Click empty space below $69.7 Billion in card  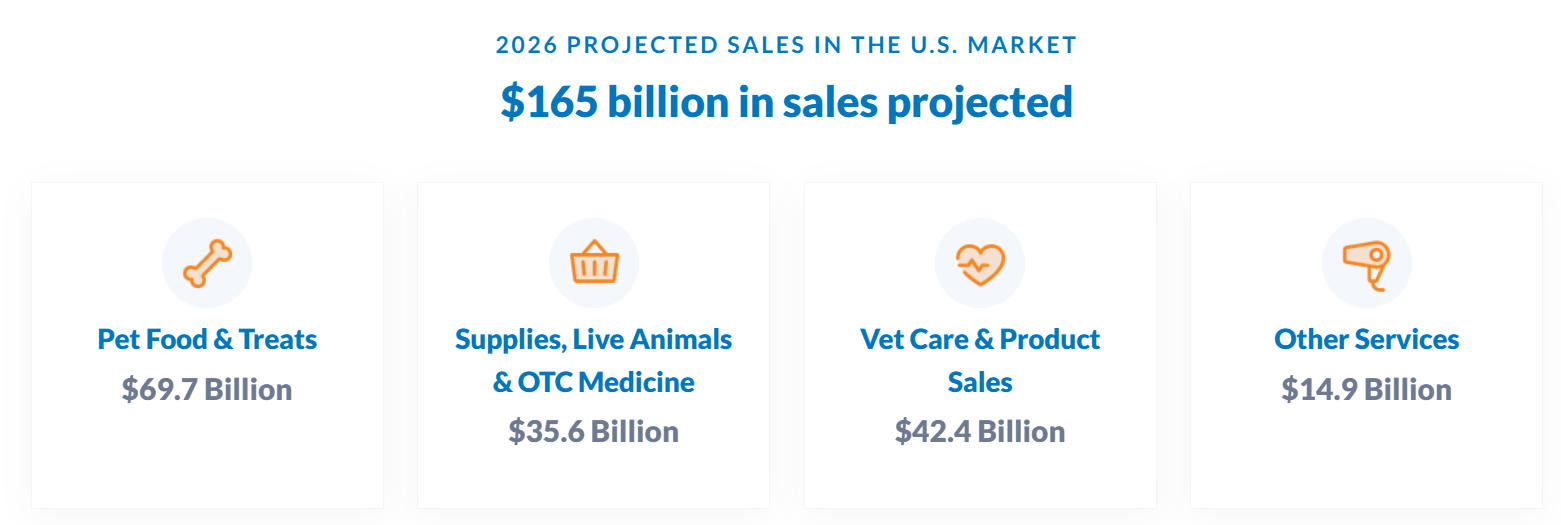pos(207,460)
